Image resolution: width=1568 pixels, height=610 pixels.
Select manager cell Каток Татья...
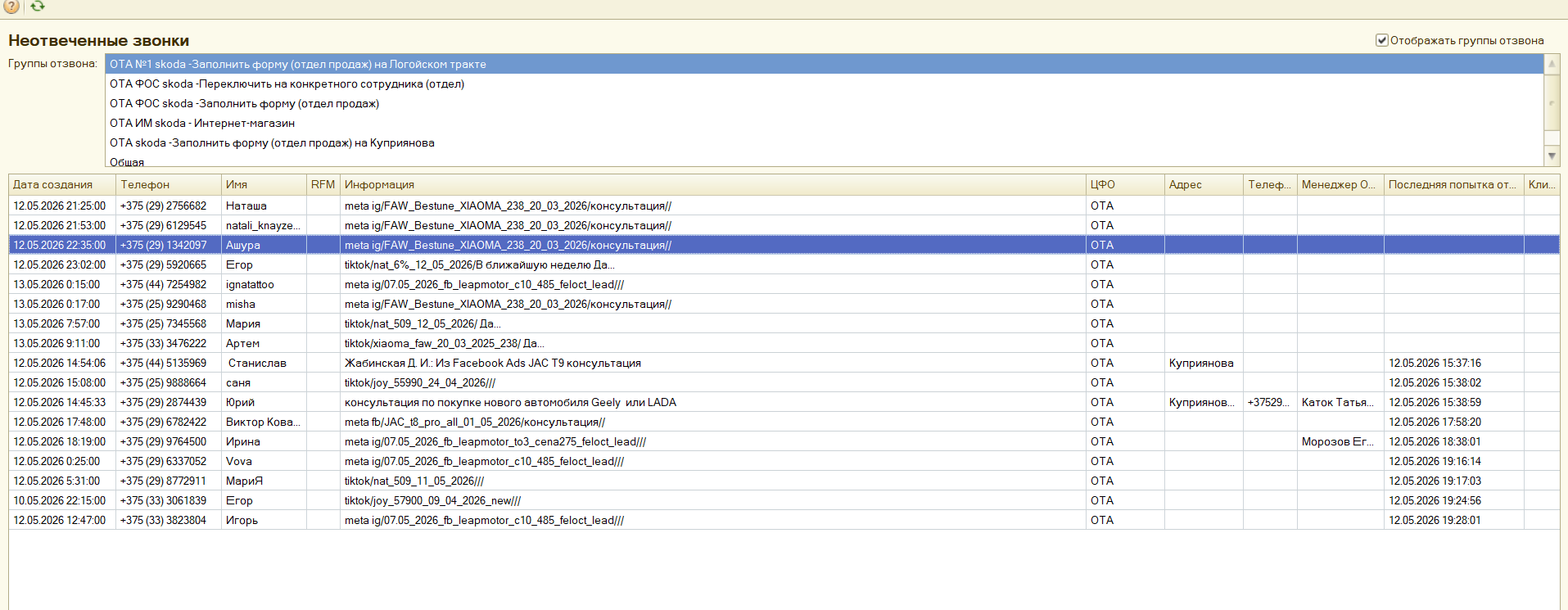point(1340,402)
